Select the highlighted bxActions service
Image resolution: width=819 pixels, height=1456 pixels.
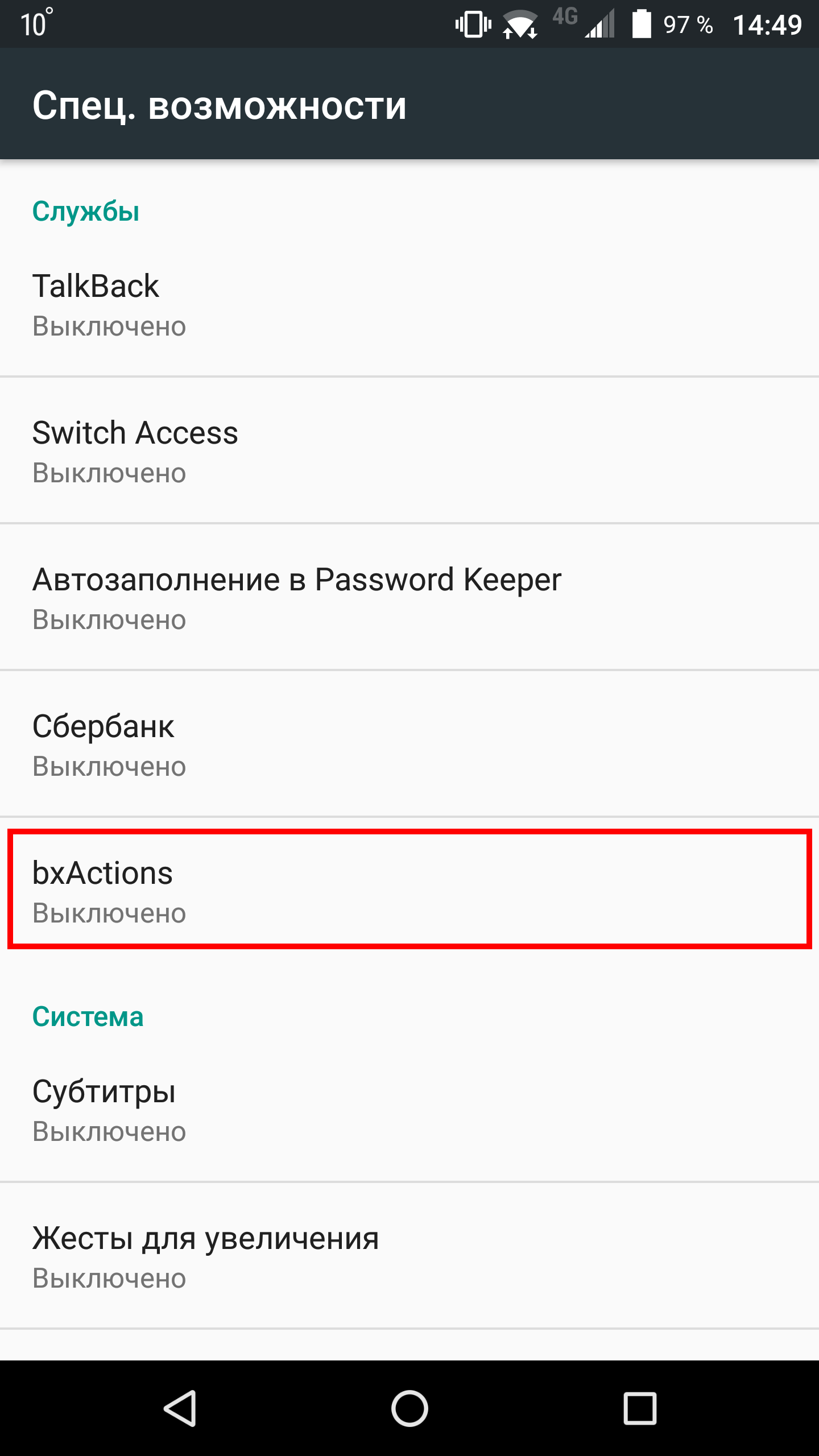(x=409, y=890)
